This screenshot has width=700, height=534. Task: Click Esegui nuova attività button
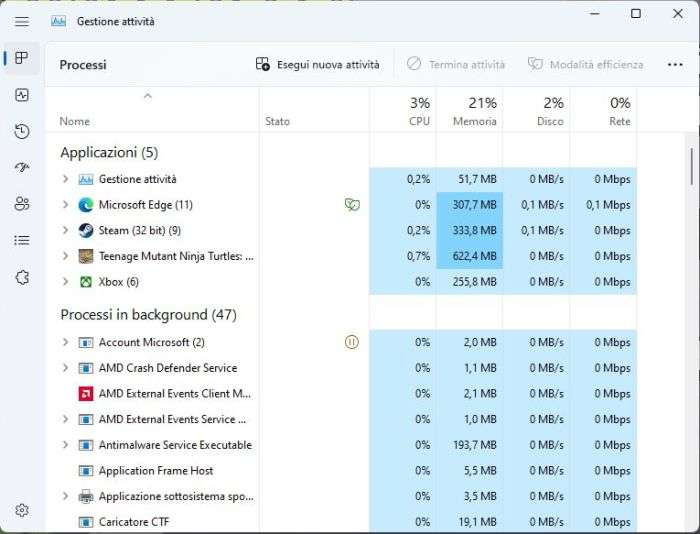tap(317, 65)
